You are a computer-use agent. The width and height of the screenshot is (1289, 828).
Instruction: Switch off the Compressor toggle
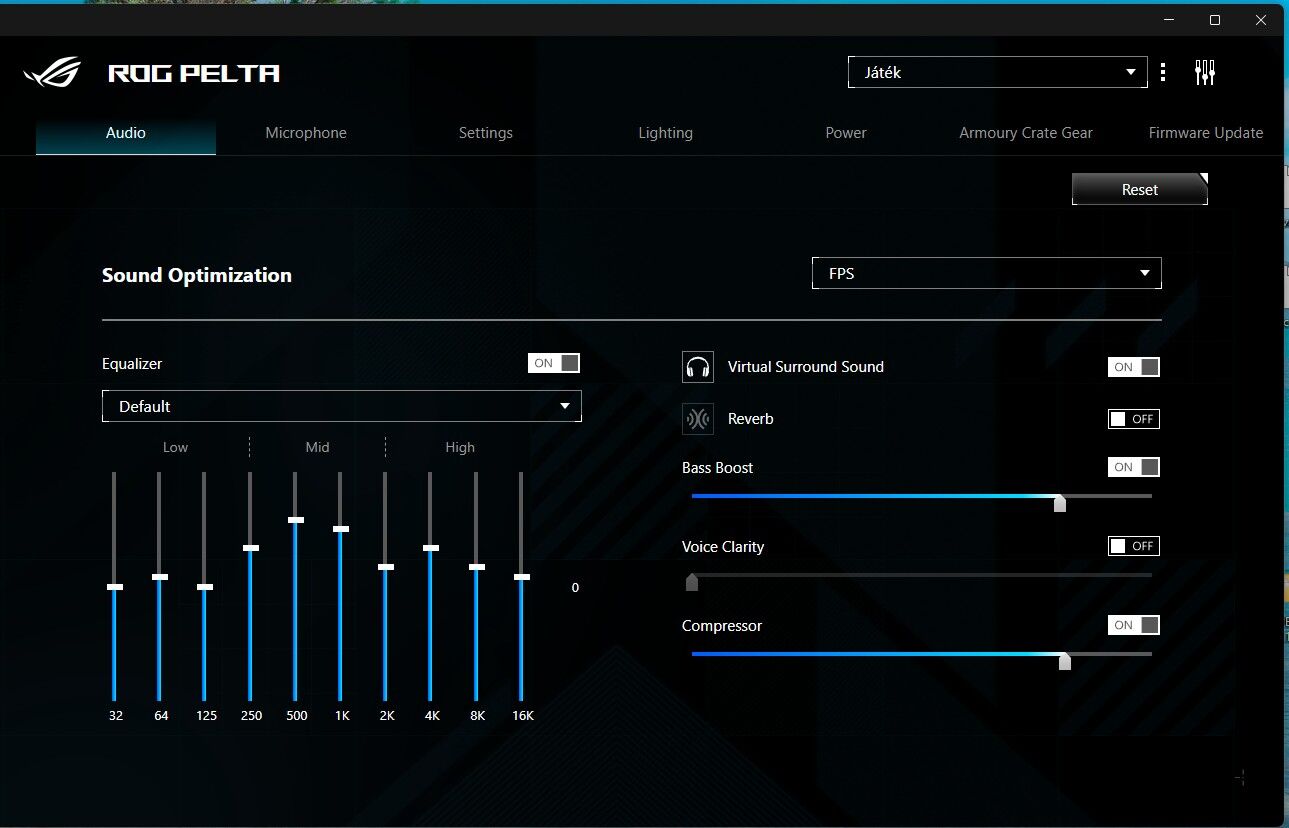click(x=1134, y=625)
